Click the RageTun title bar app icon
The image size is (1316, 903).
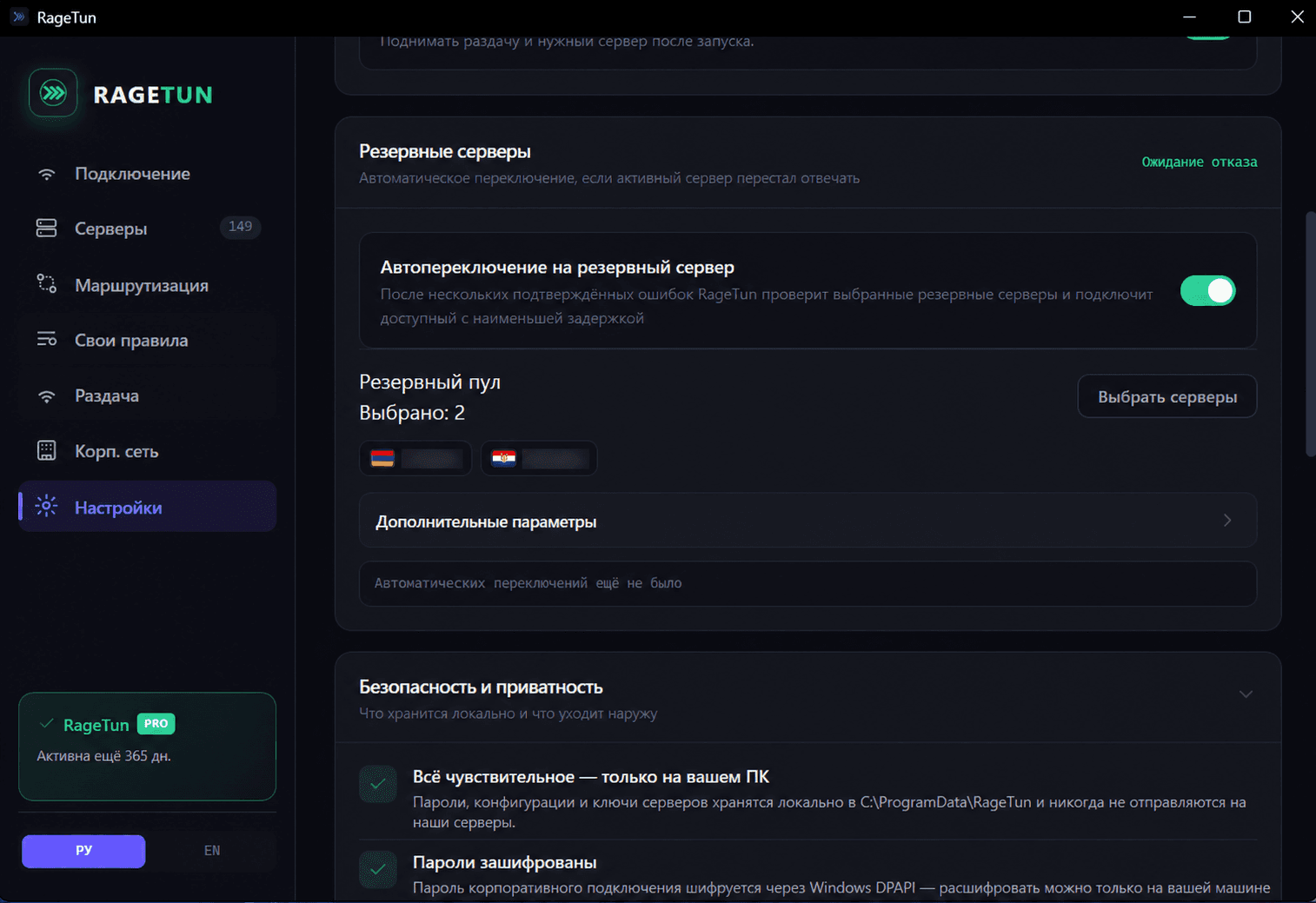pos(18,17)
